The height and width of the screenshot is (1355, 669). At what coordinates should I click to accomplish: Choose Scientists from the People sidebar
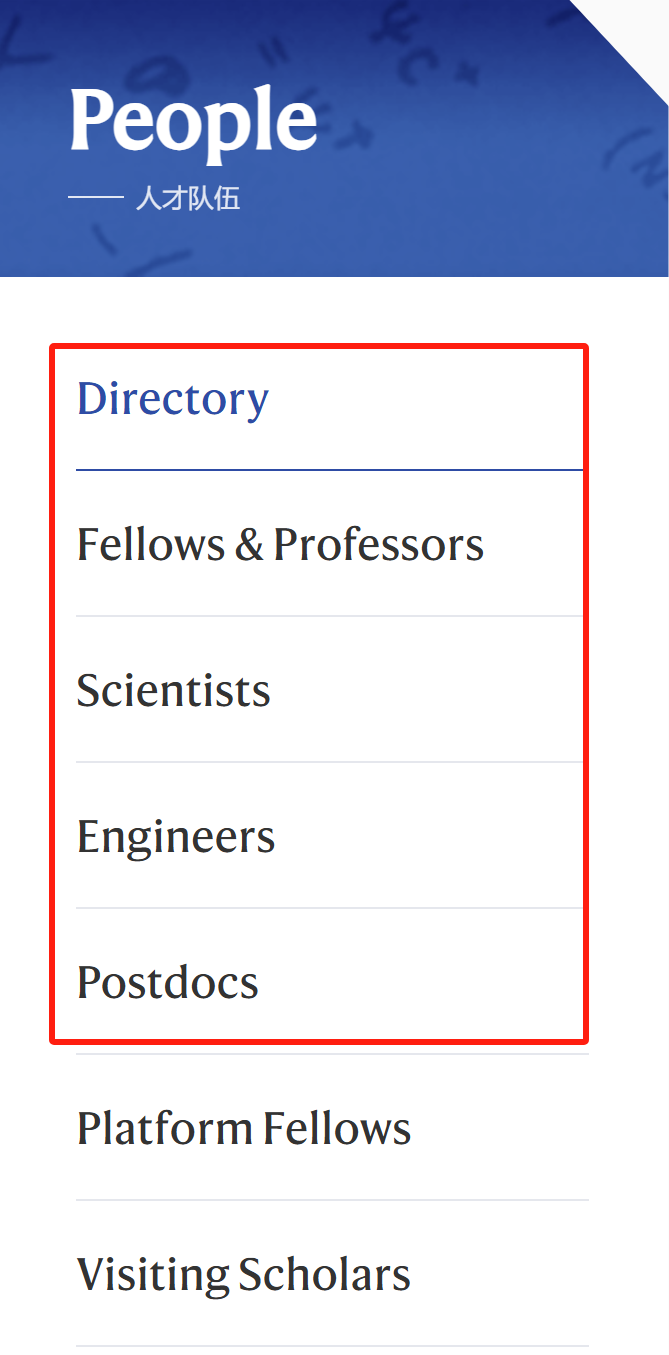(174, 691)
